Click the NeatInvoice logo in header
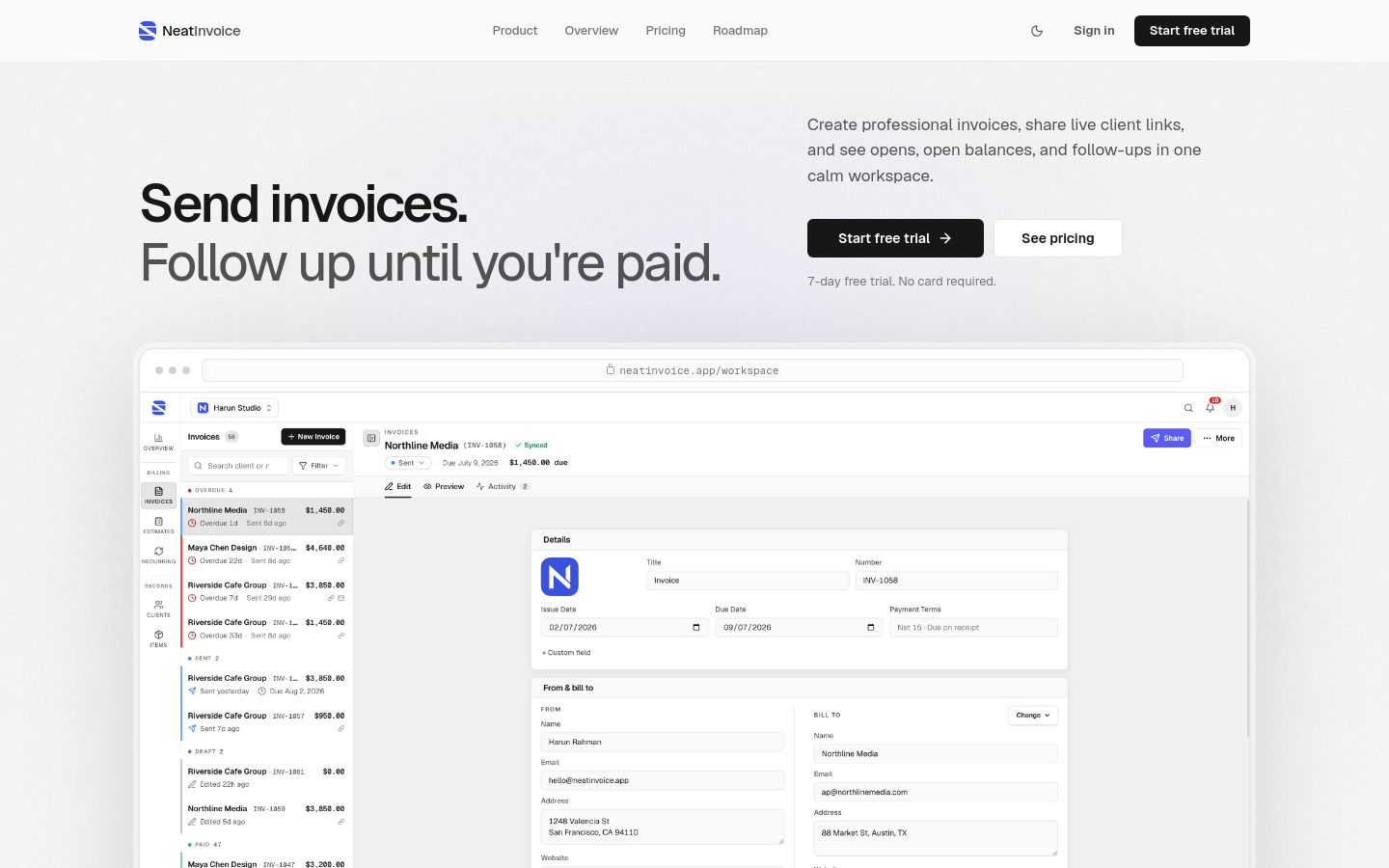Screen dimensions: 1389x868 pos(190,31)
